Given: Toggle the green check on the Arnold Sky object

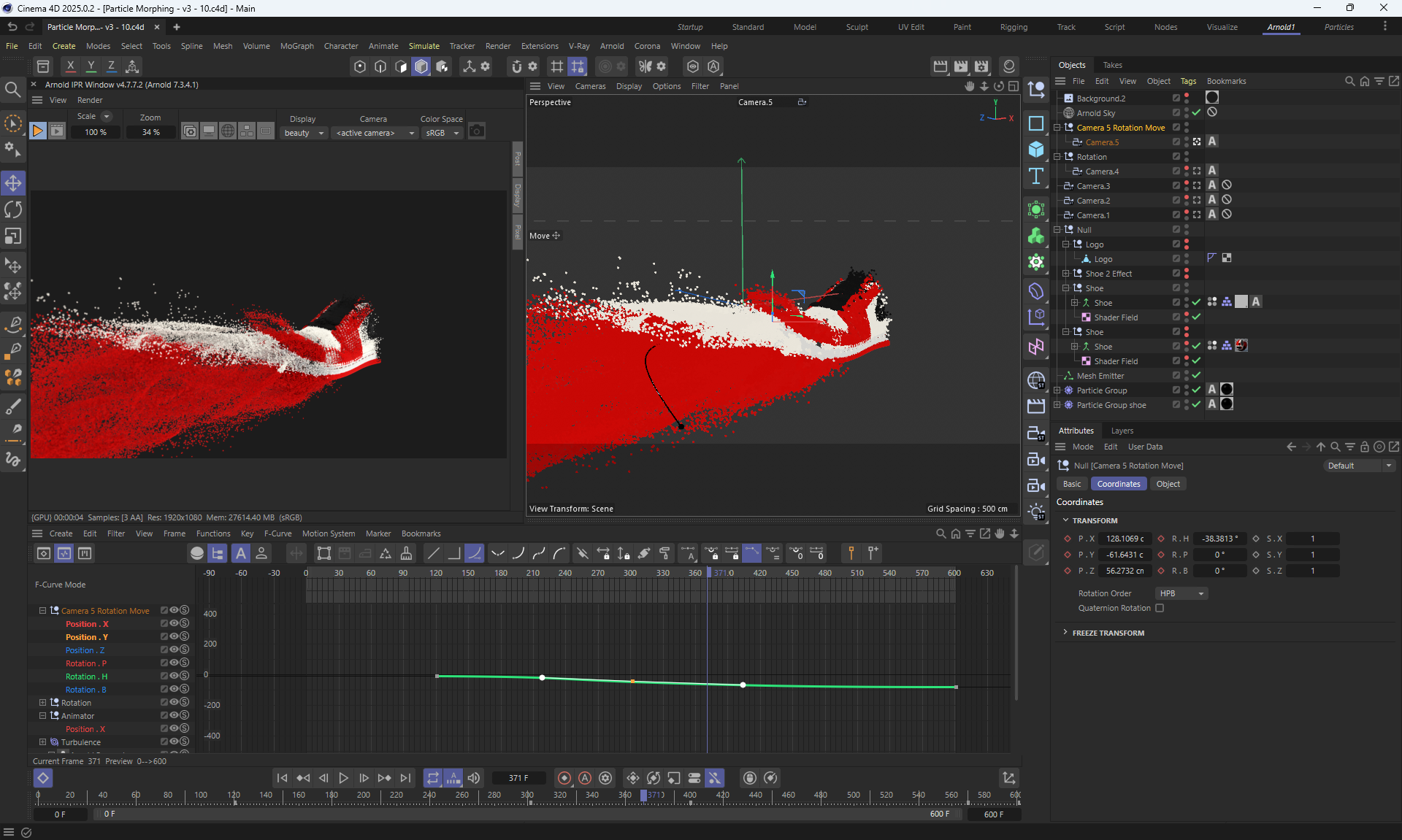Looking at the screenshot, I should click(x=1196, y=113).
